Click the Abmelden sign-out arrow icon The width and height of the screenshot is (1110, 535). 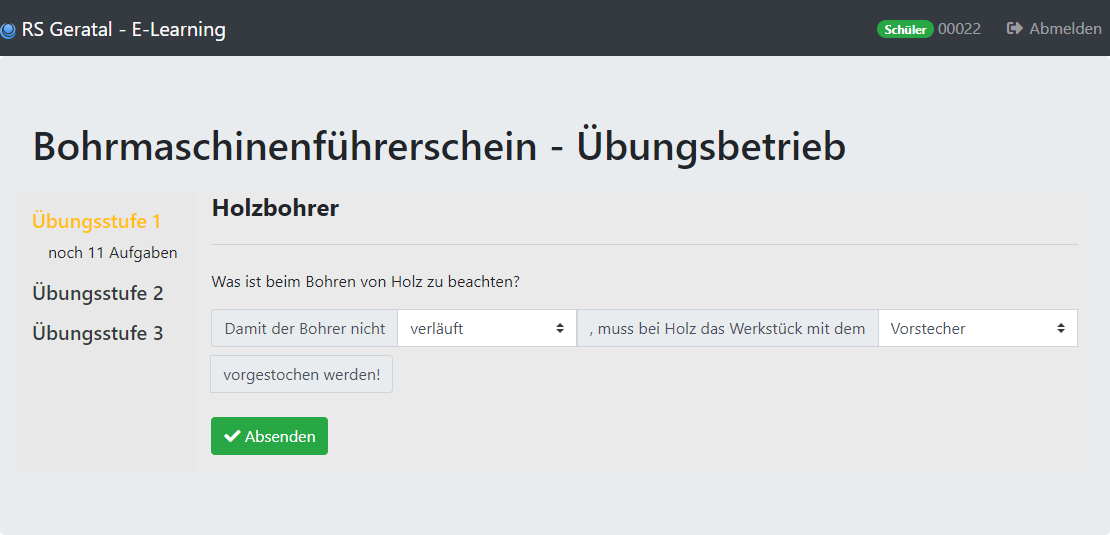coord(1015,29)
